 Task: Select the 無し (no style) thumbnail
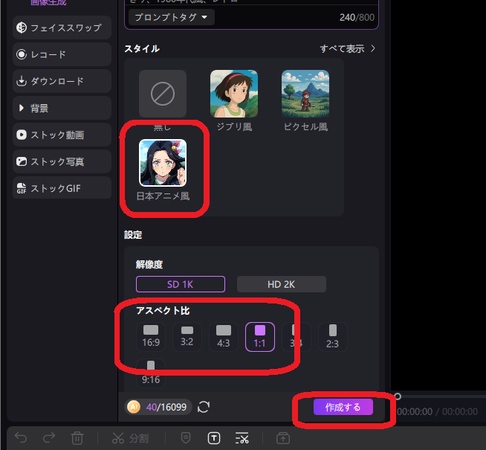pos(163,94)
